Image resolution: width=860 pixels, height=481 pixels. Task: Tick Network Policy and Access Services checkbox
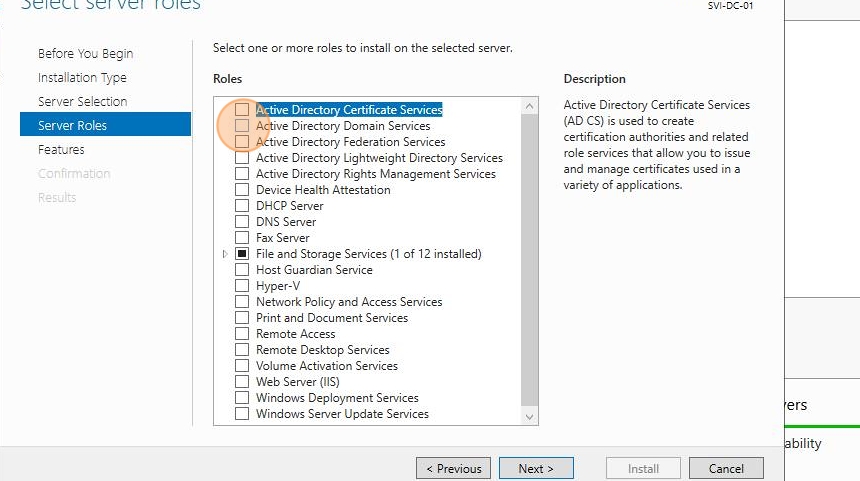click(242, 302)
